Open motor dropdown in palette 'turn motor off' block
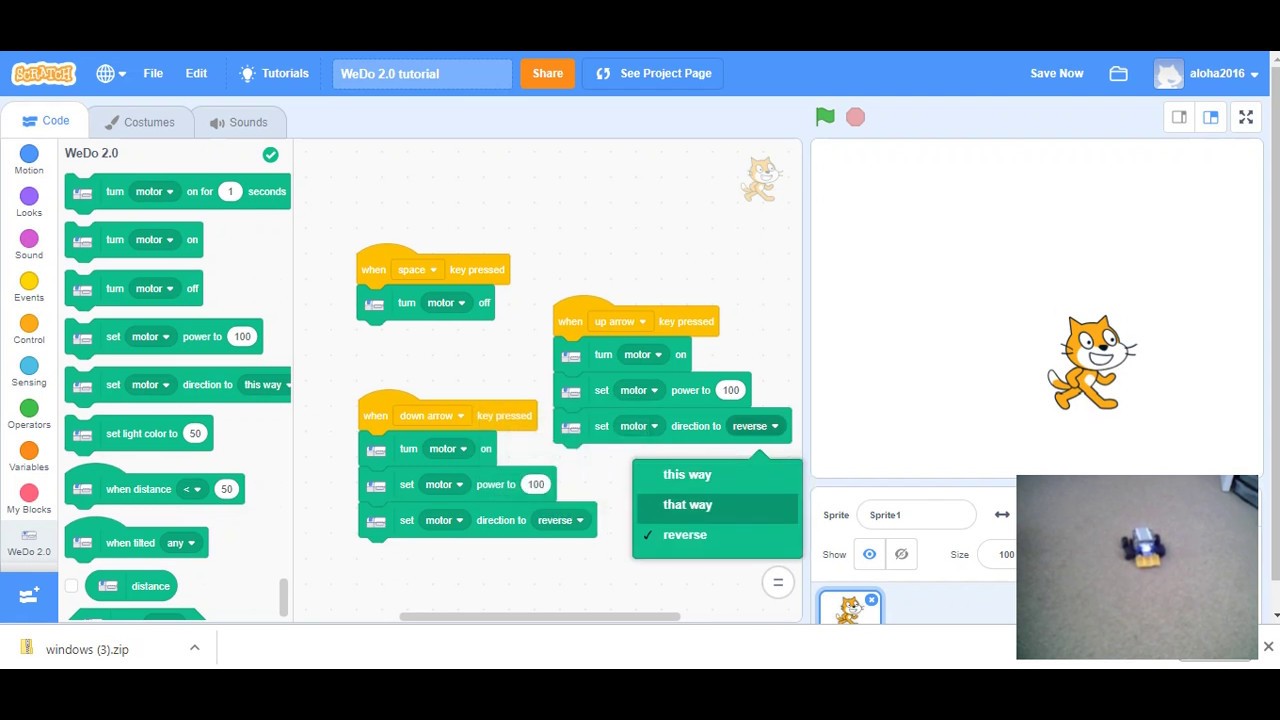 (154, 288)
